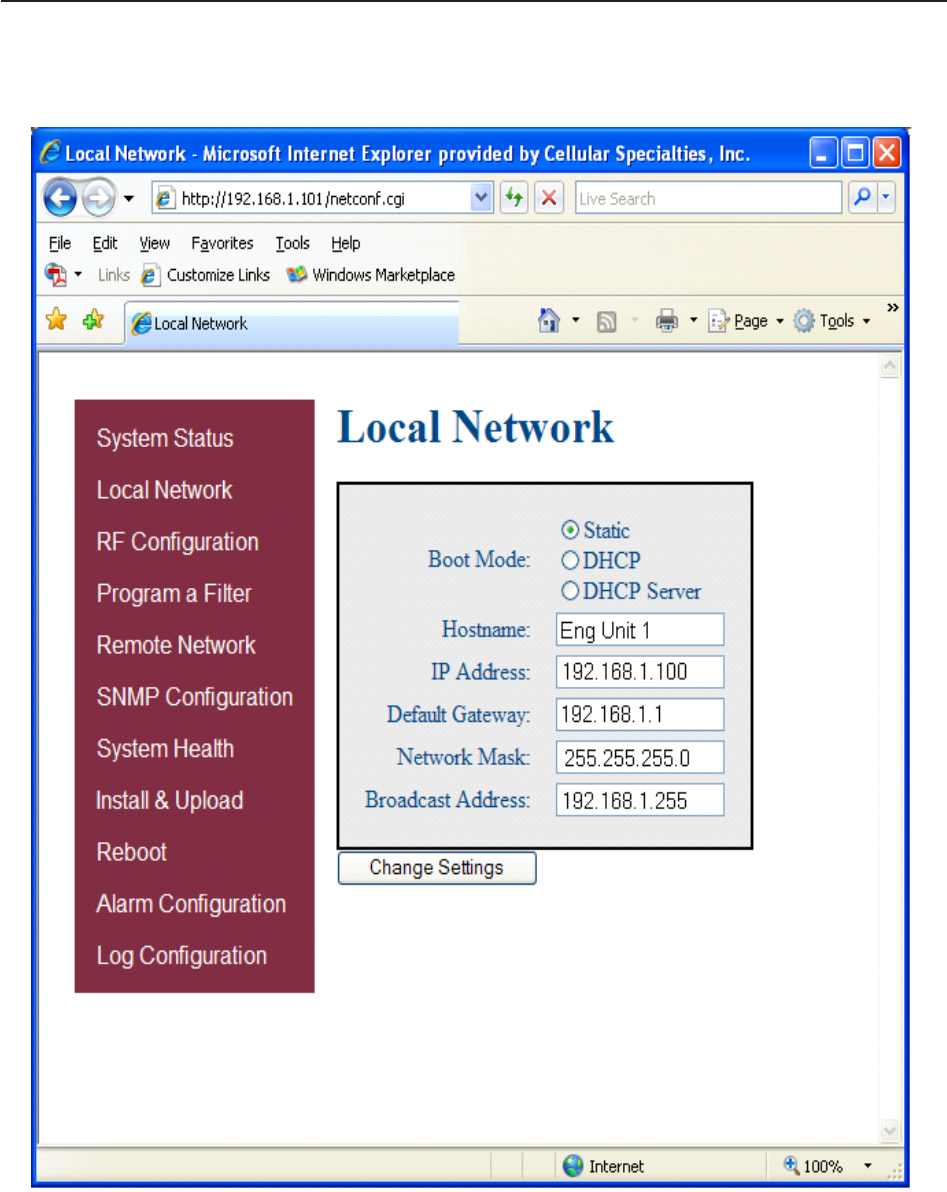Image resolution: width=947 pixels, height=1192 pixels.
Task: Navigate to Remote Network
Action: tap(176, 645)
